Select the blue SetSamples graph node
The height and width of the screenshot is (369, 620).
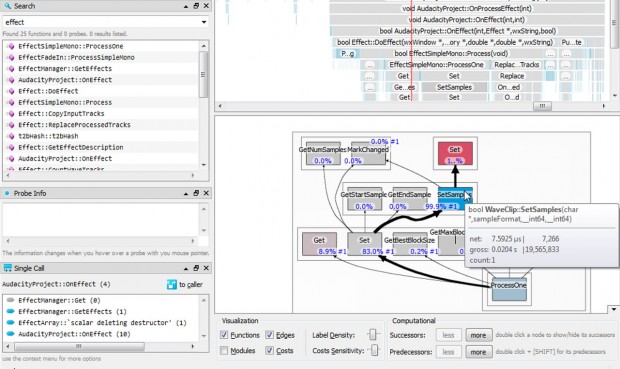(x=455, y=199)
